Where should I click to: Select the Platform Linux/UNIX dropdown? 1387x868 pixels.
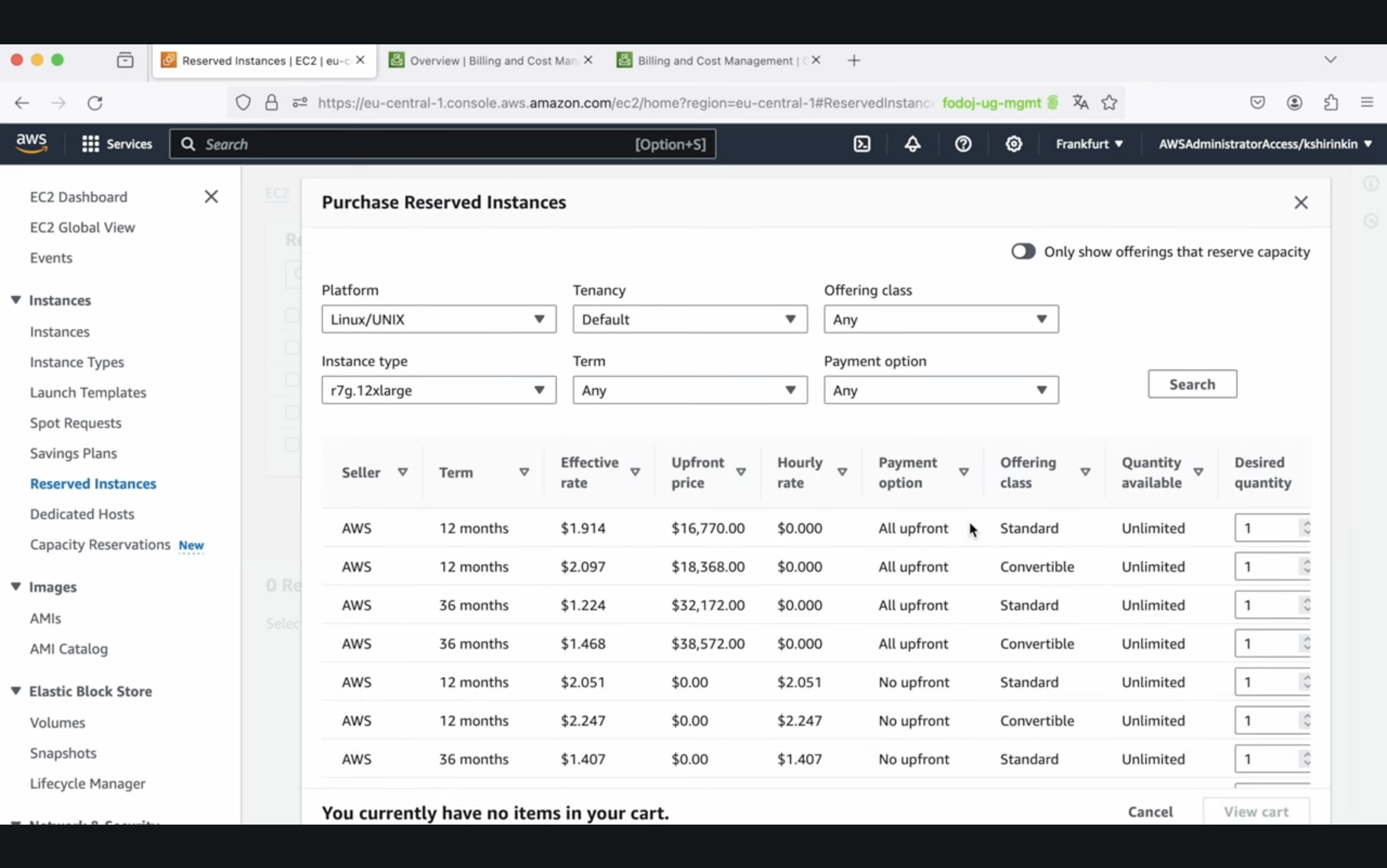point(437,319)
